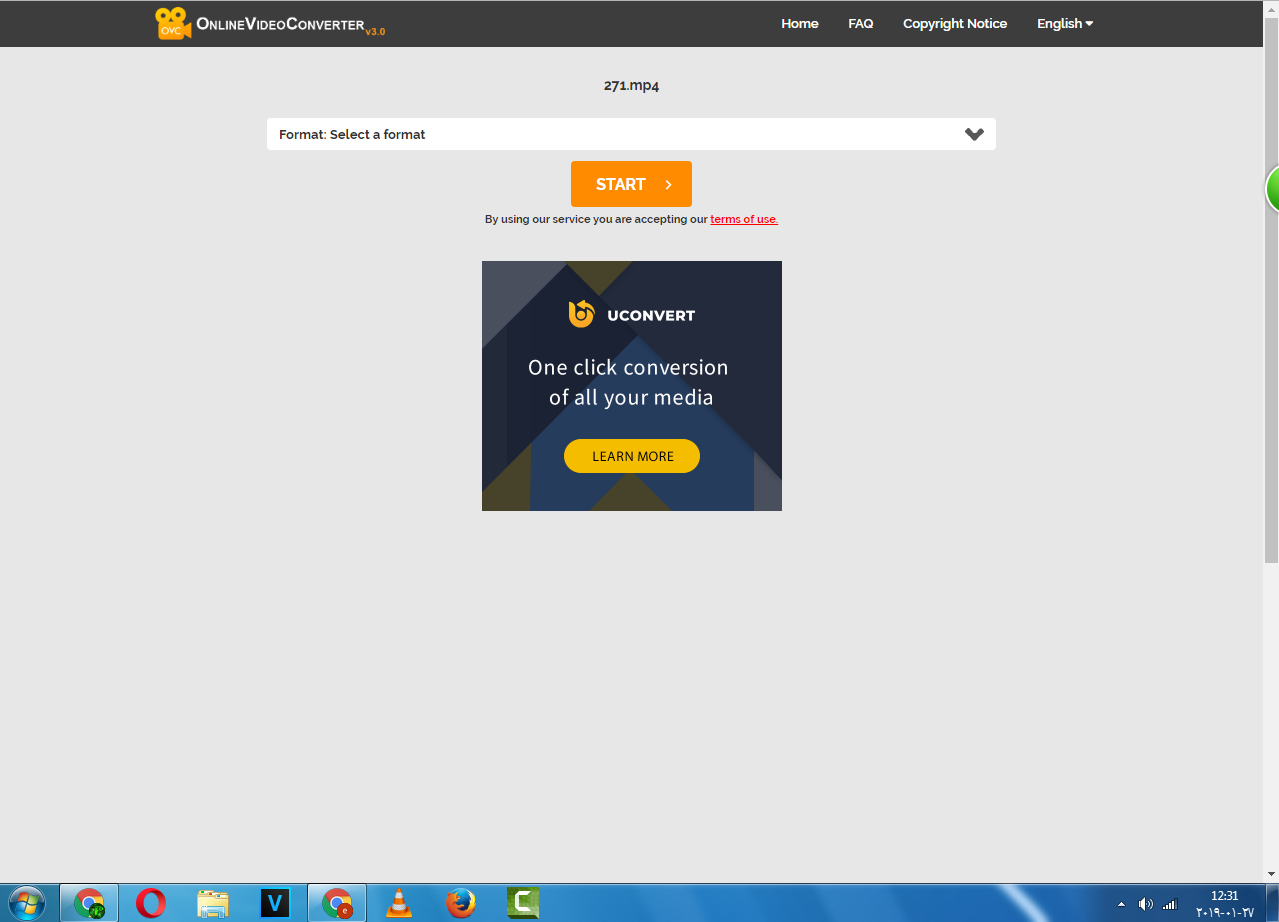Open Firefox from the taskbar
The width and height of the screenshot is (1279, 922).
(461, 903)
